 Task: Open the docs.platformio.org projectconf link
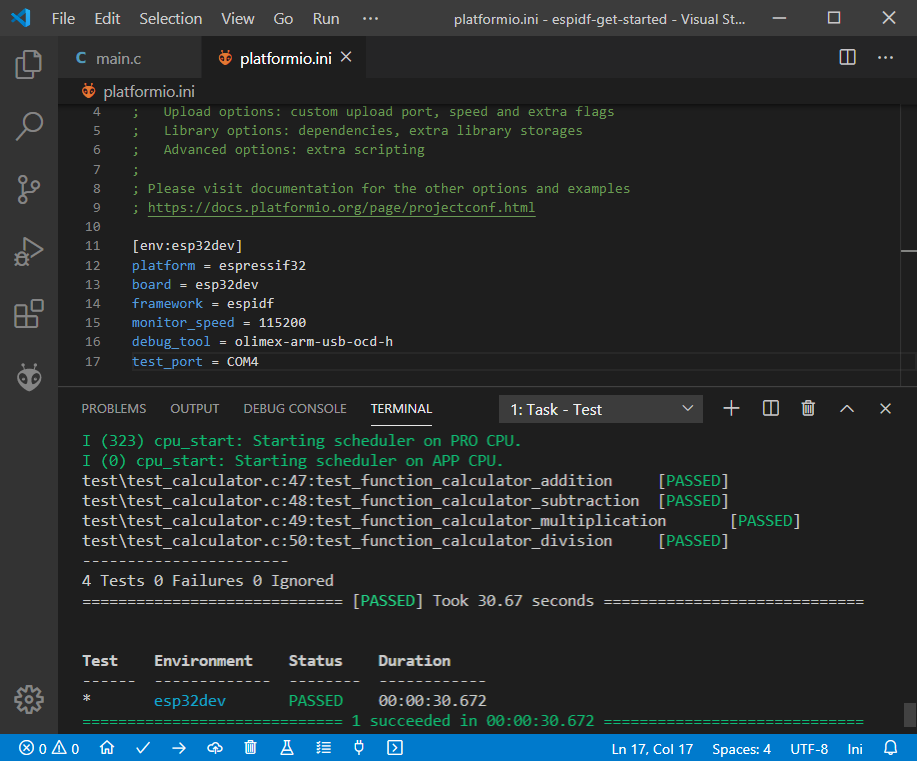pyautogui.click(x=341, y=208)
